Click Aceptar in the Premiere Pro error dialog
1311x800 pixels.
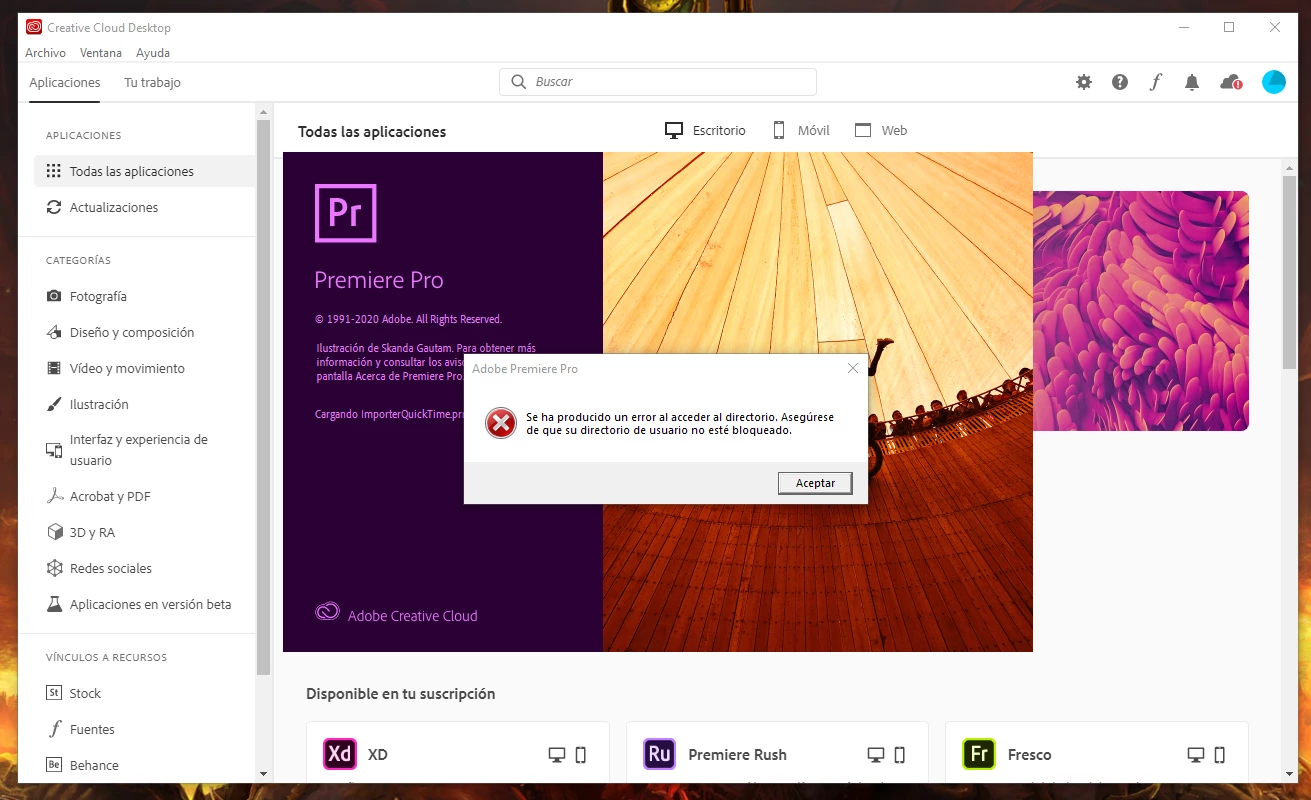click(x=815, y=483)
